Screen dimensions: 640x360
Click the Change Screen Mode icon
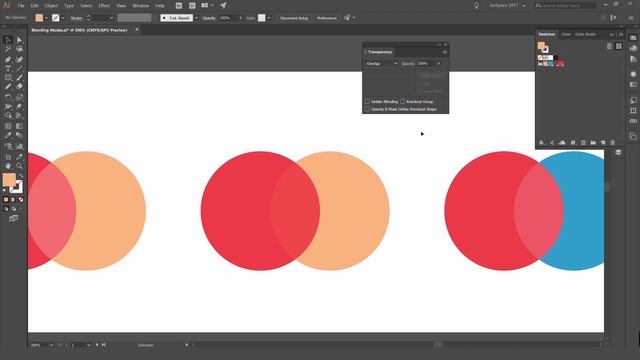click(13, 218)
